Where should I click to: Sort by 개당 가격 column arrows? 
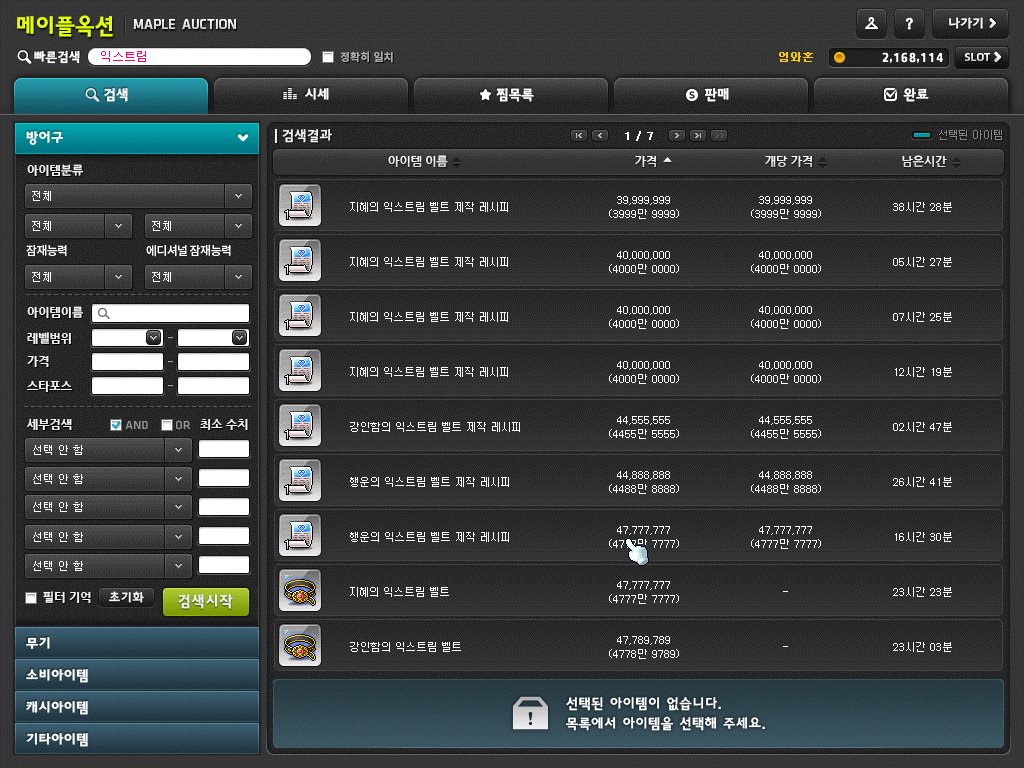[822, 162]
